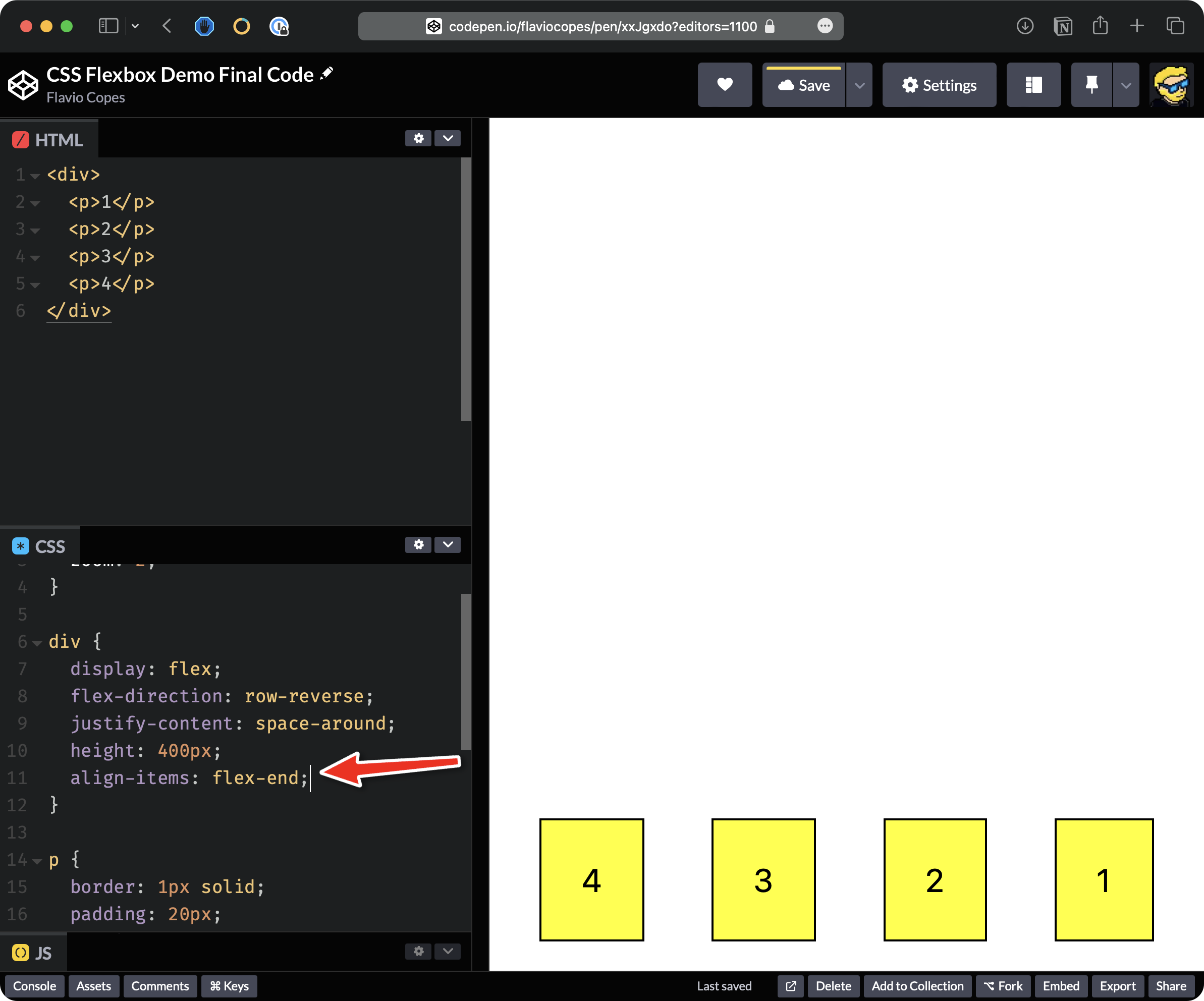Open the CSS panel chevron dropdown
The image size is (1204, 1001).
(448, 544)
